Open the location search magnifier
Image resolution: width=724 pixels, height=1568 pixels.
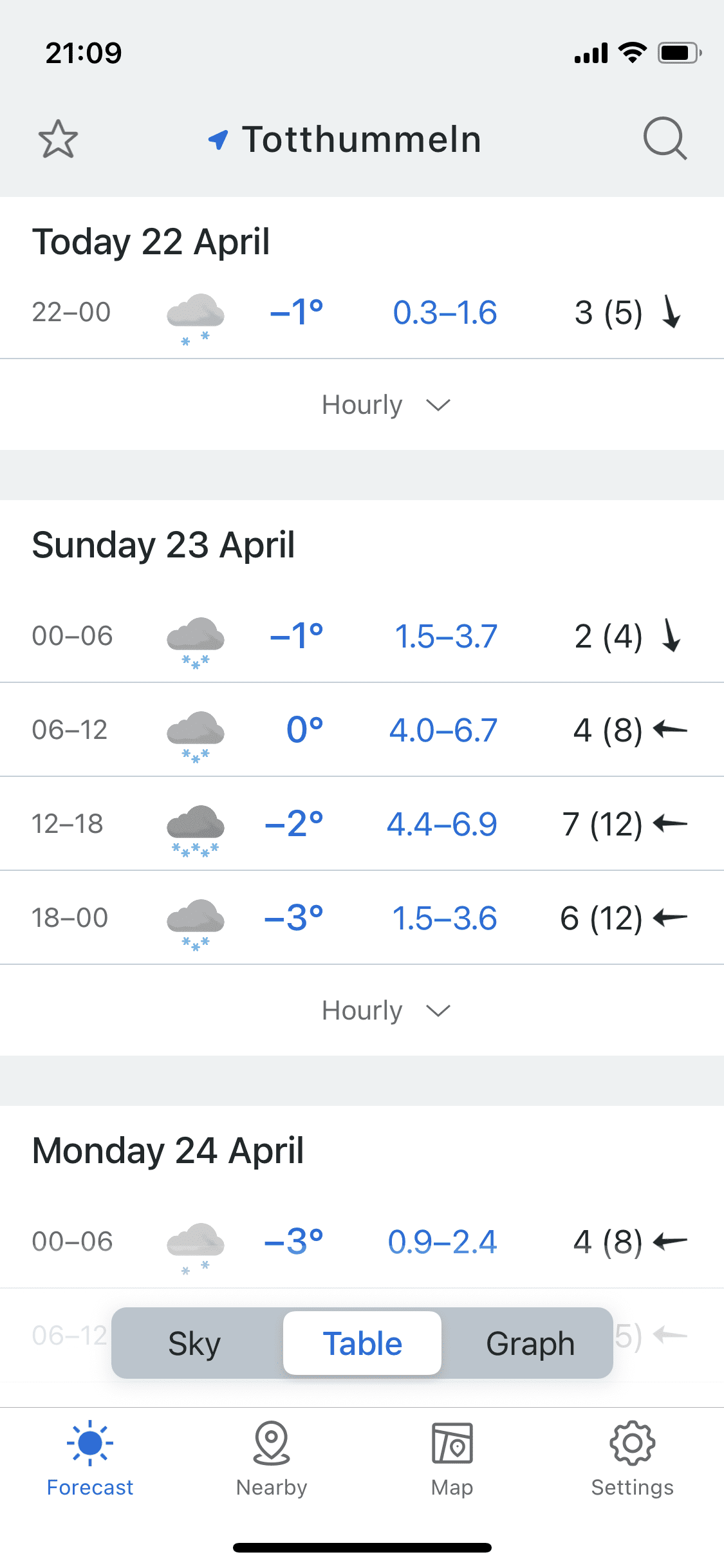pyautogui.click(x=665, y=138)
